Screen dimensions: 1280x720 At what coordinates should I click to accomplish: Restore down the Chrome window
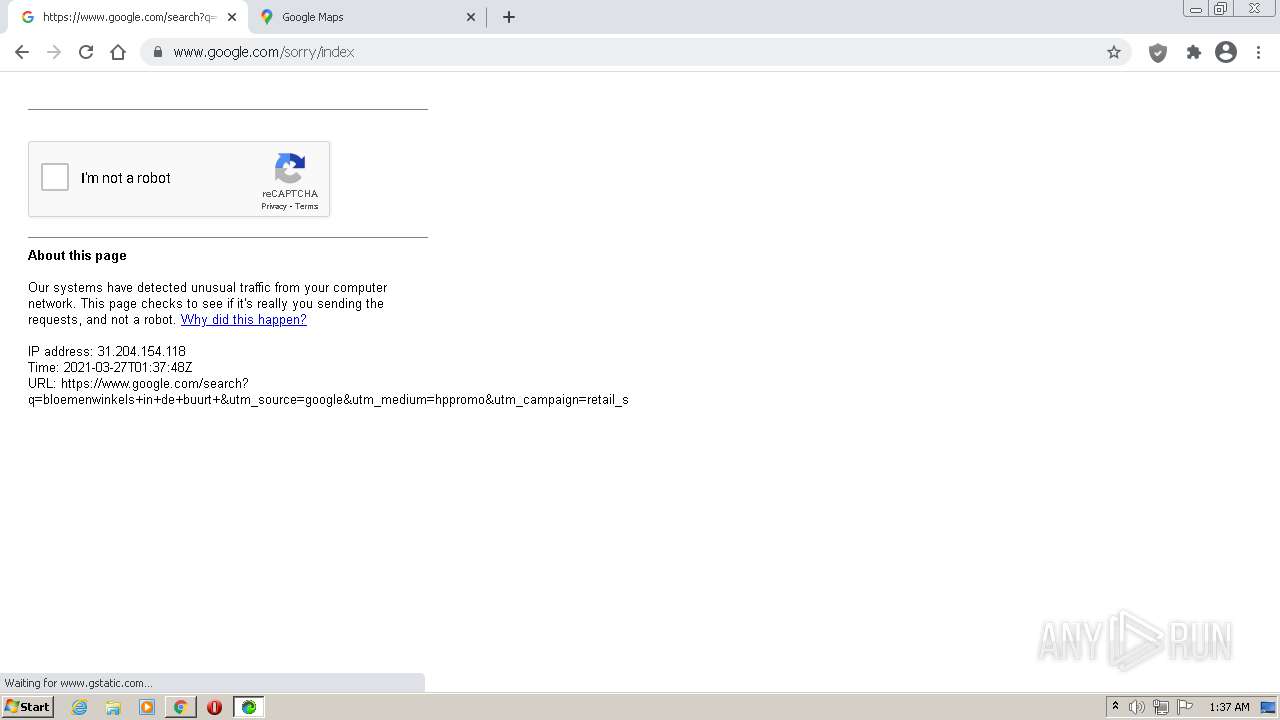point(1221,9)
